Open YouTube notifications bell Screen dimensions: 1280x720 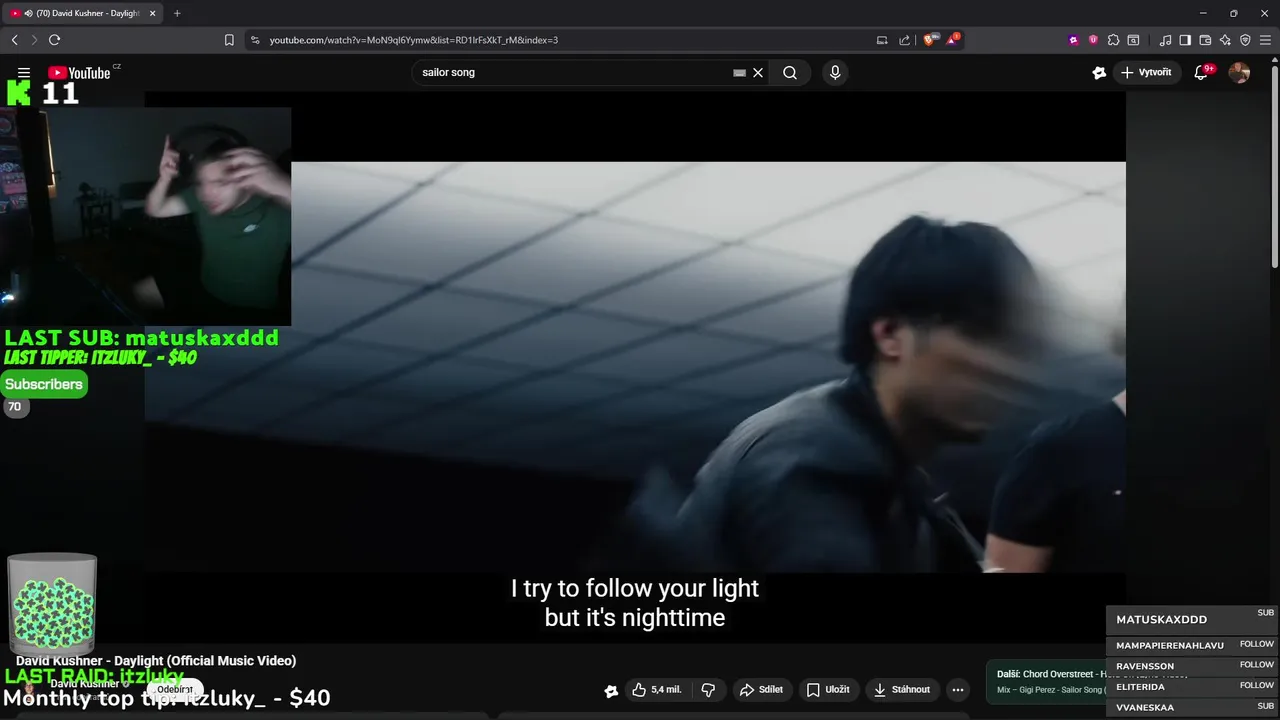1202,73
